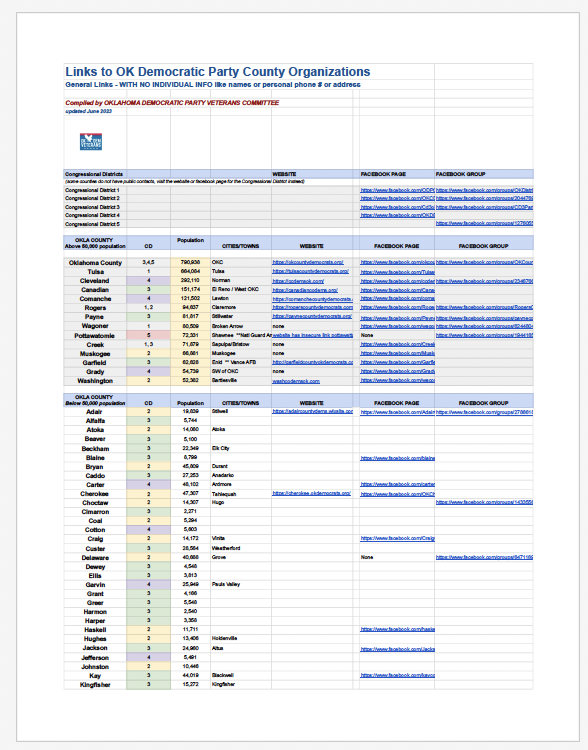Open Pottawatomie Facebook group link
588x750 pixels.
point(484,335)
